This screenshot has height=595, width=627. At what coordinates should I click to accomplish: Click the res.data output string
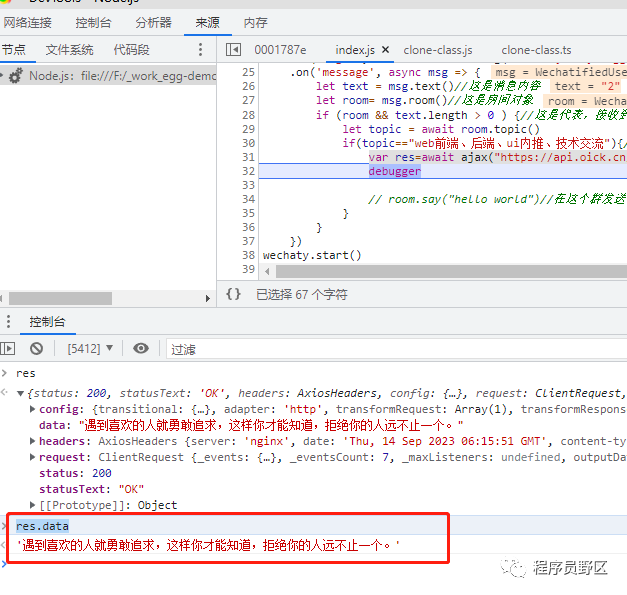point(208,545)
